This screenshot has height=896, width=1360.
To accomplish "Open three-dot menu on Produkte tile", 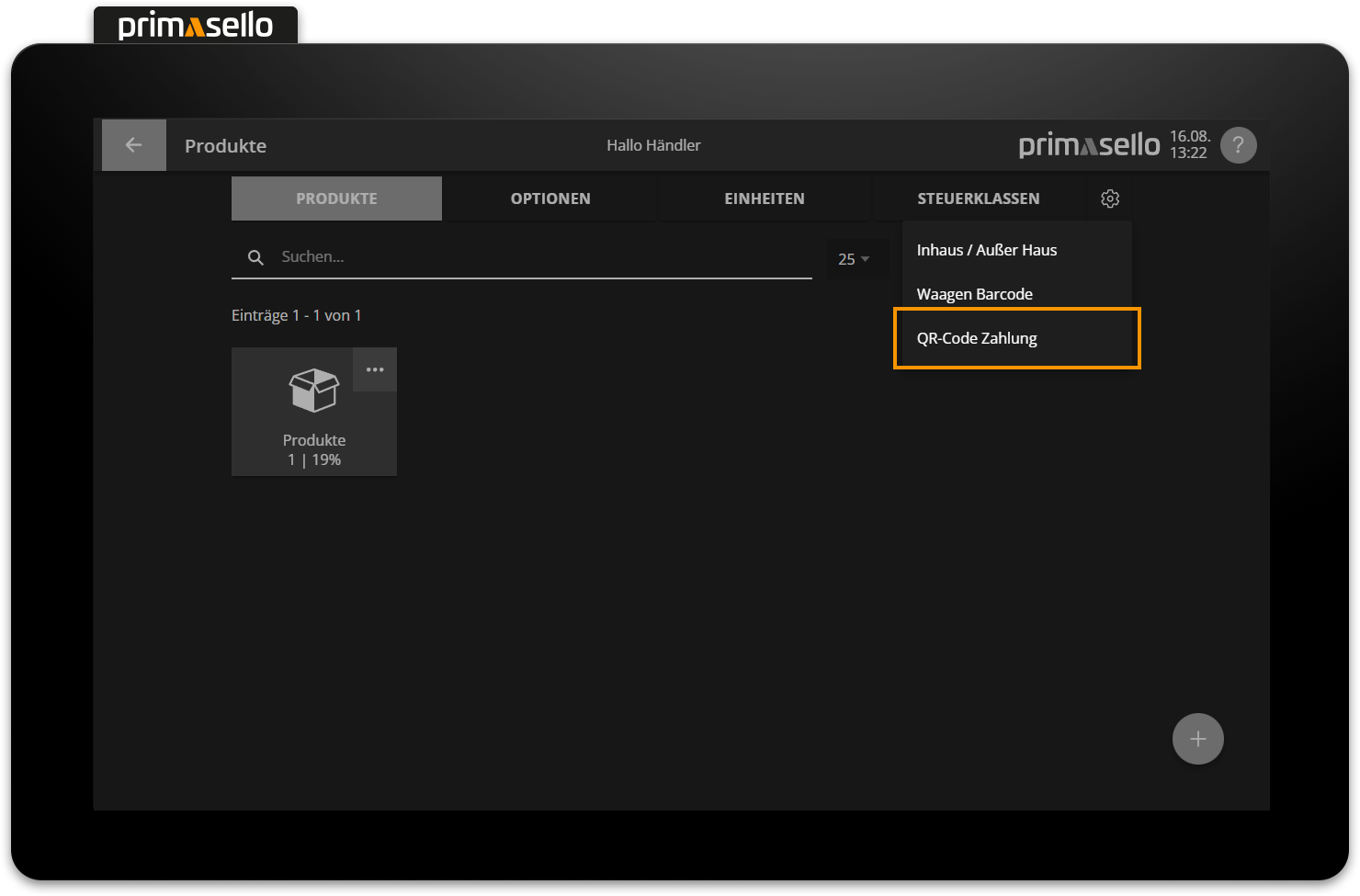I will tap(375, 369).
